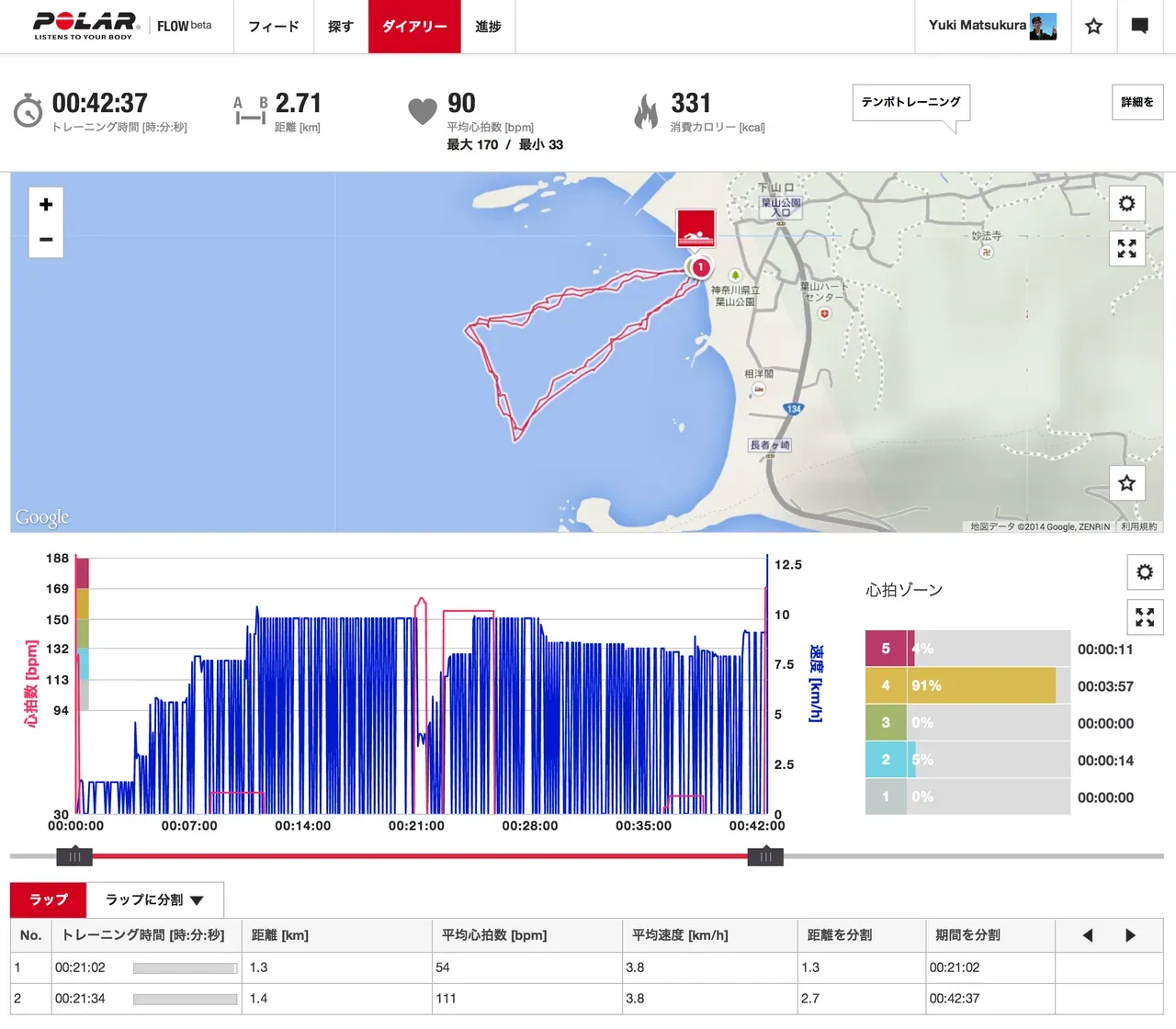
Task: Open the 進捗 menu item
Action: click(x=488, y=27)
